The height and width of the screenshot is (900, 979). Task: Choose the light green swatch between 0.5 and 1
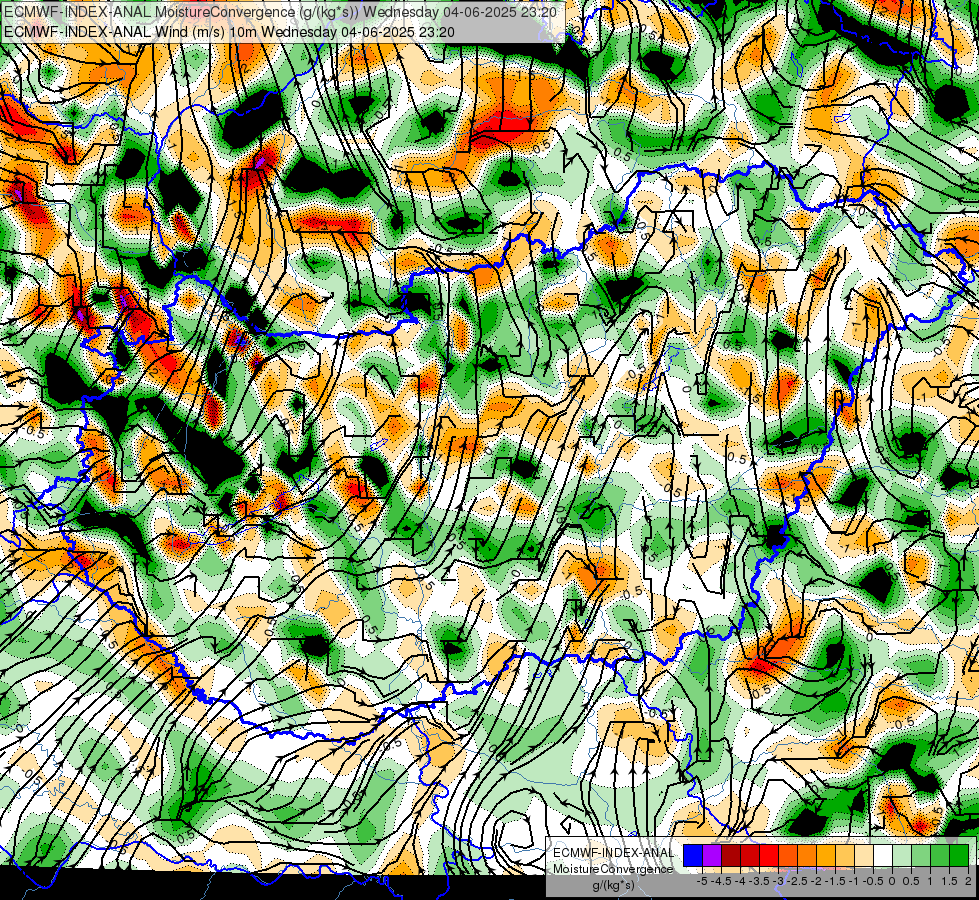(x=921, y=855)
